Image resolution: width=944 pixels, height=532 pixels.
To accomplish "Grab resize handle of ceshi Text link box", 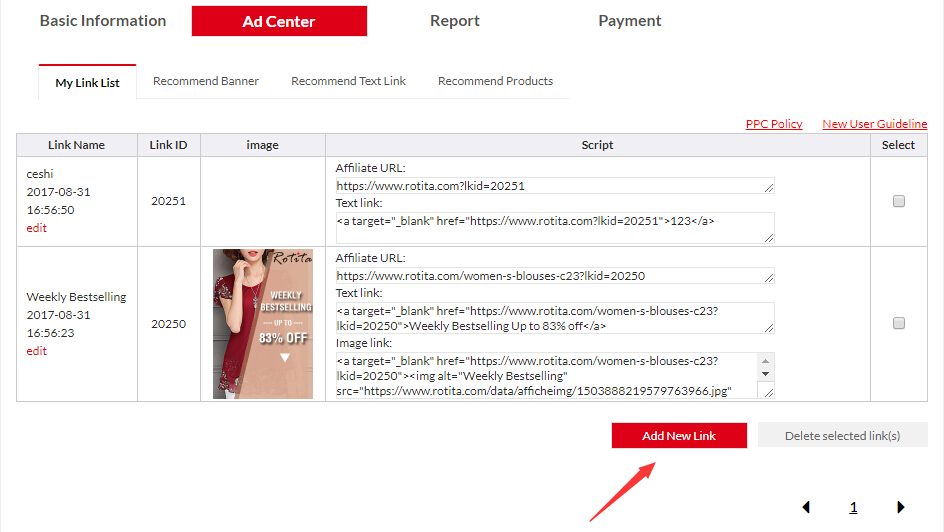I will 769,238.
